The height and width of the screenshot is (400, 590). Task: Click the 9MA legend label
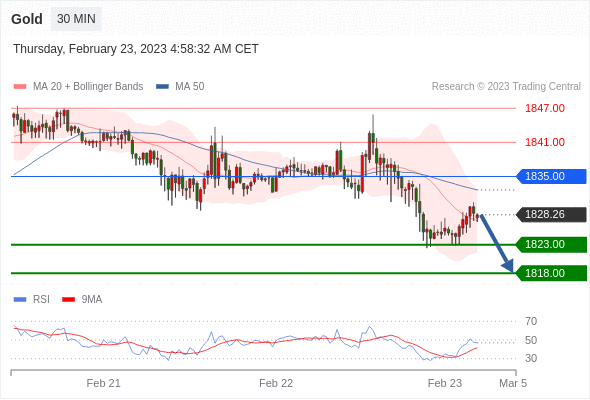coord(92,300)
